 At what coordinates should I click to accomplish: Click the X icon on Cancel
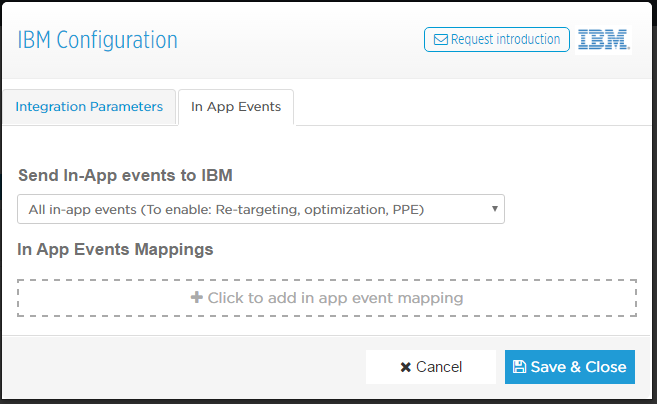pos(405,367)
